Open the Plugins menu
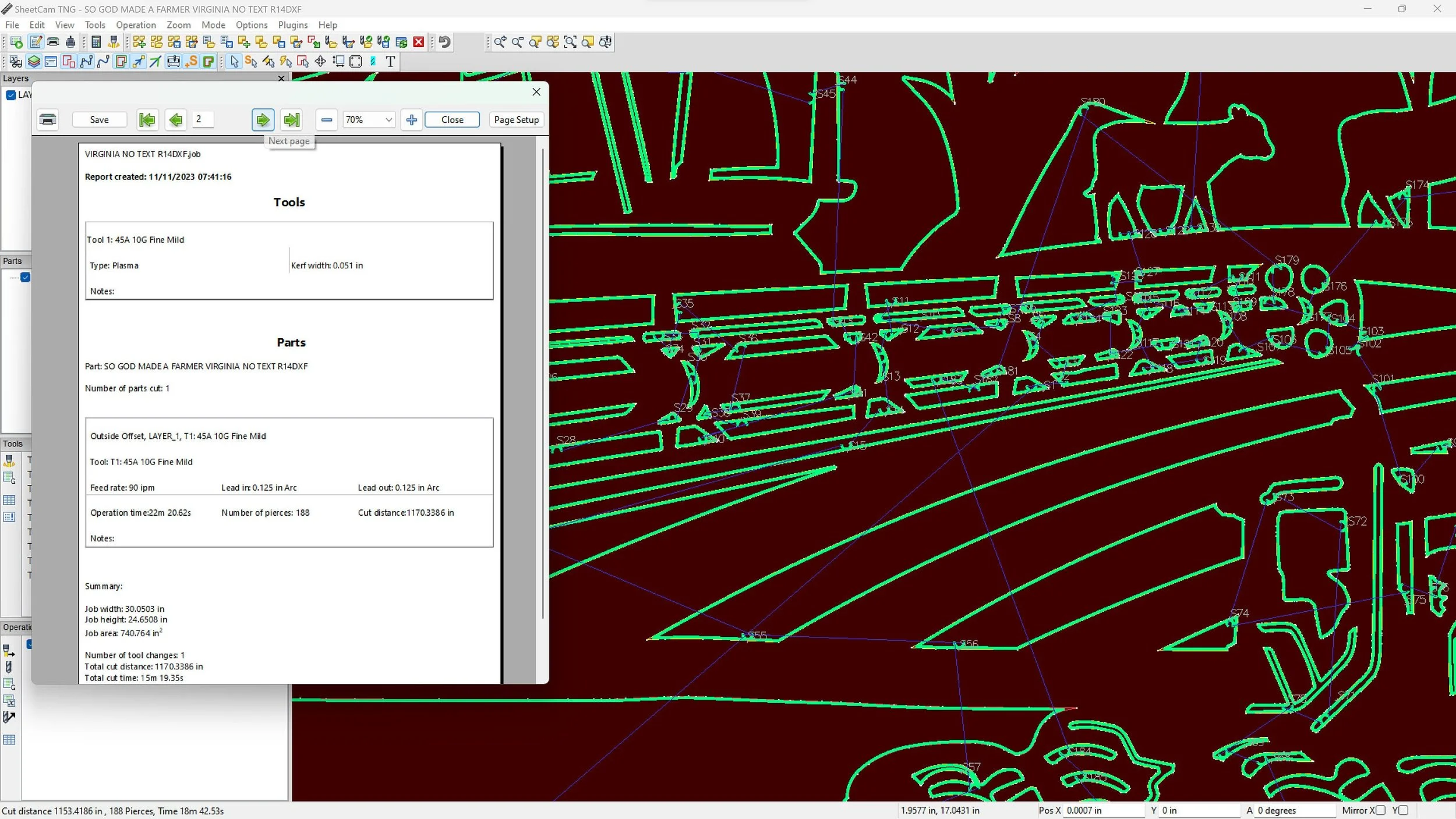Viewport: 1456px width, 819px height. tap(292, 25)
